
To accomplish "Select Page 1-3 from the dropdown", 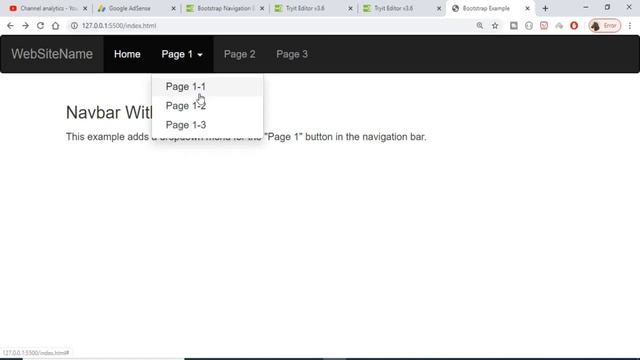I will (x=207, y=125).
